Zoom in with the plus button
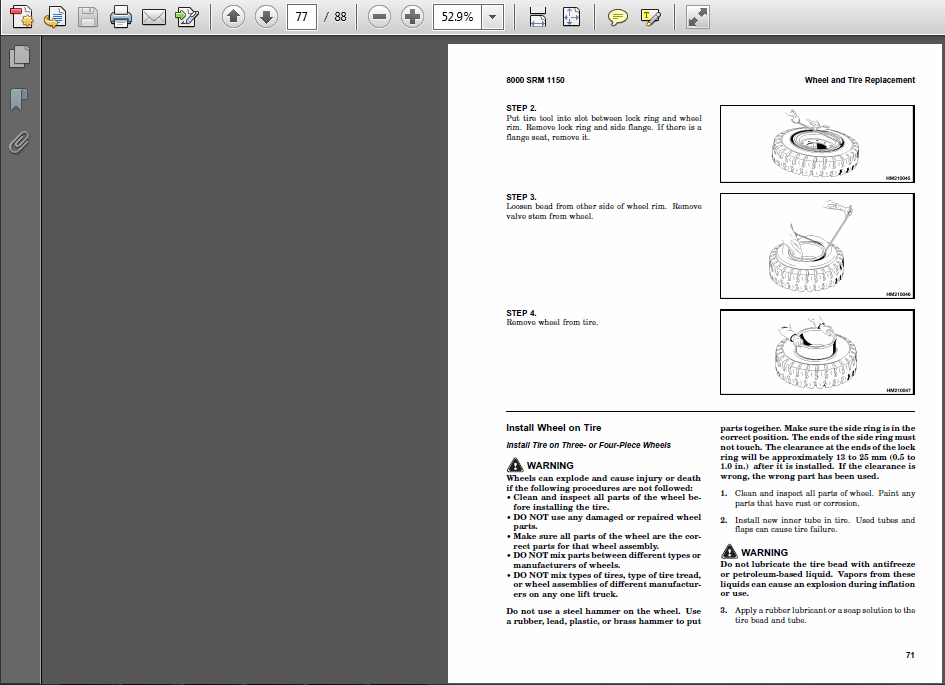The image size is (945, 685). [412, 17]
